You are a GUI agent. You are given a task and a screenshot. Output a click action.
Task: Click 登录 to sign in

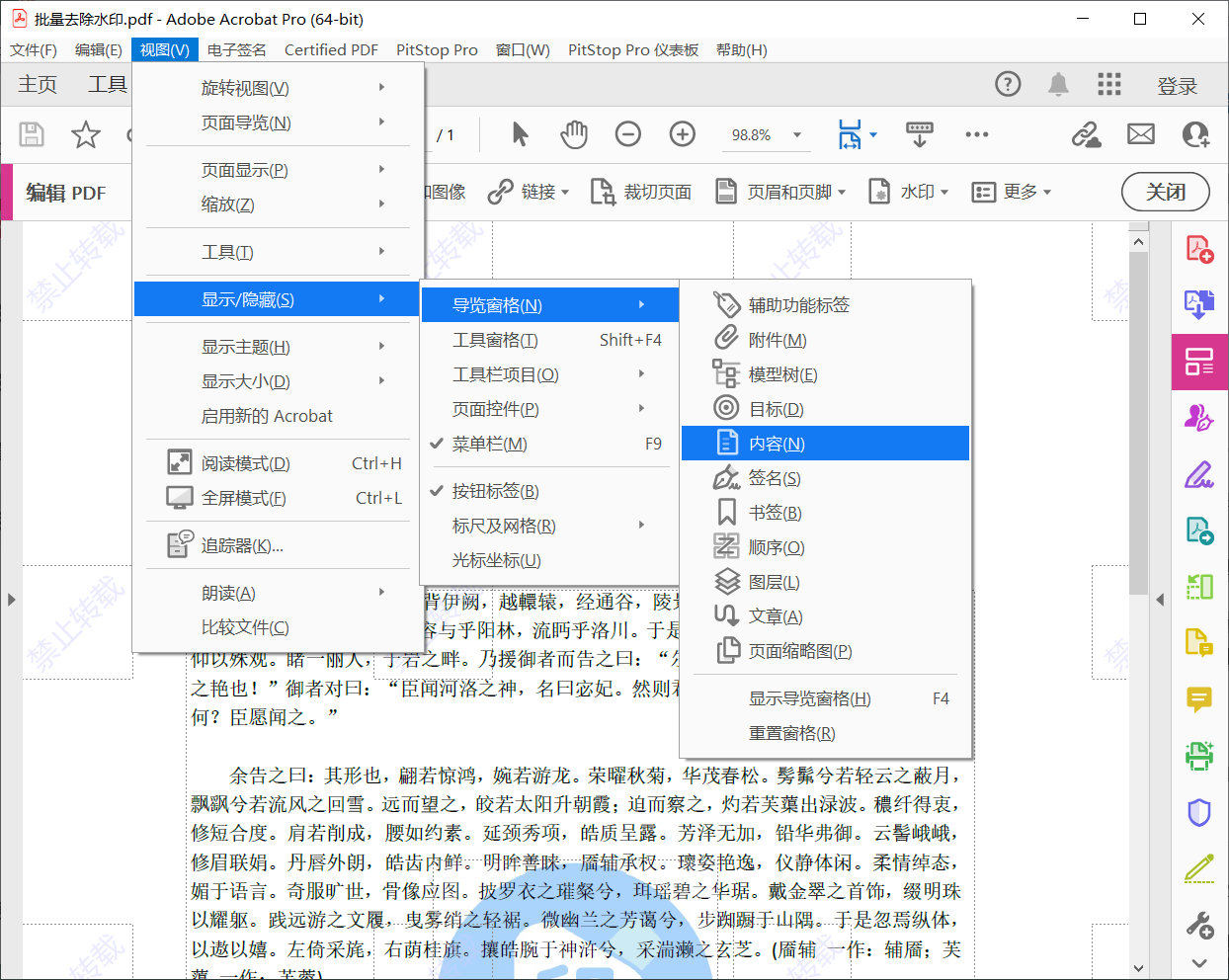[x=1177, y=86]
